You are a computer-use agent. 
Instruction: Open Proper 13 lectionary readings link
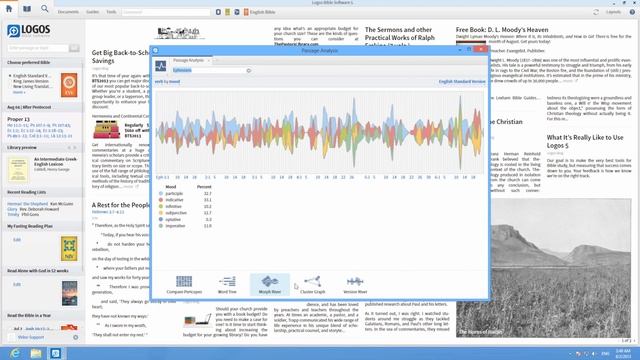[x=18, y=119]
